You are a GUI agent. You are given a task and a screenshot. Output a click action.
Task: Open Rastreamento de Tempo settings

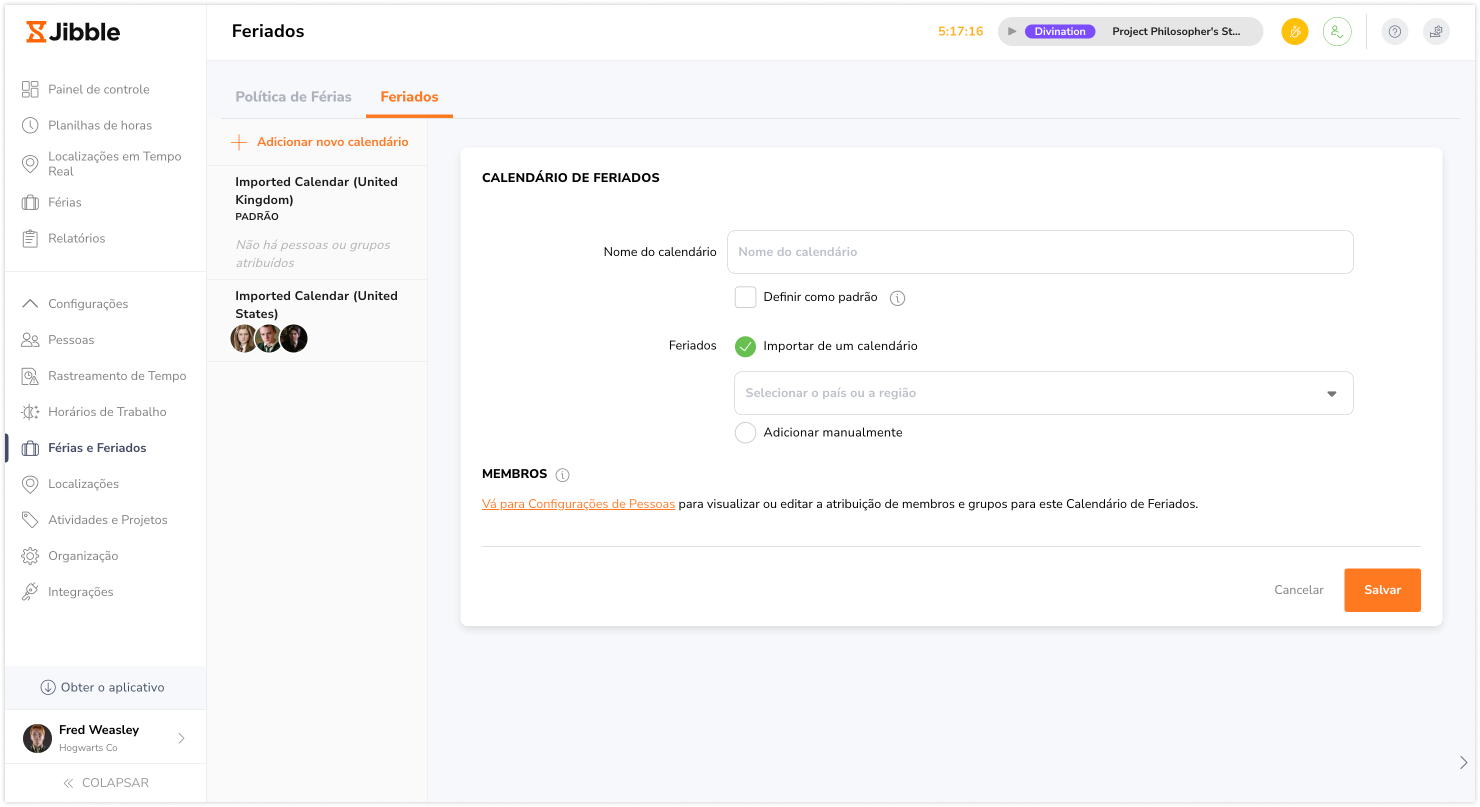(117, 376)
